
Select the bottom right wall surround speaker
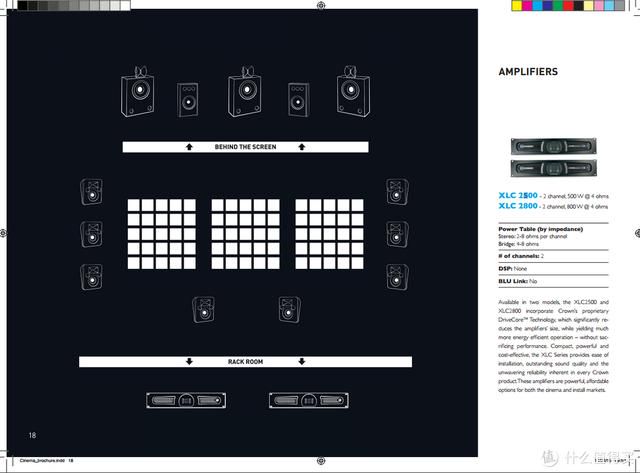coord(397,277)
